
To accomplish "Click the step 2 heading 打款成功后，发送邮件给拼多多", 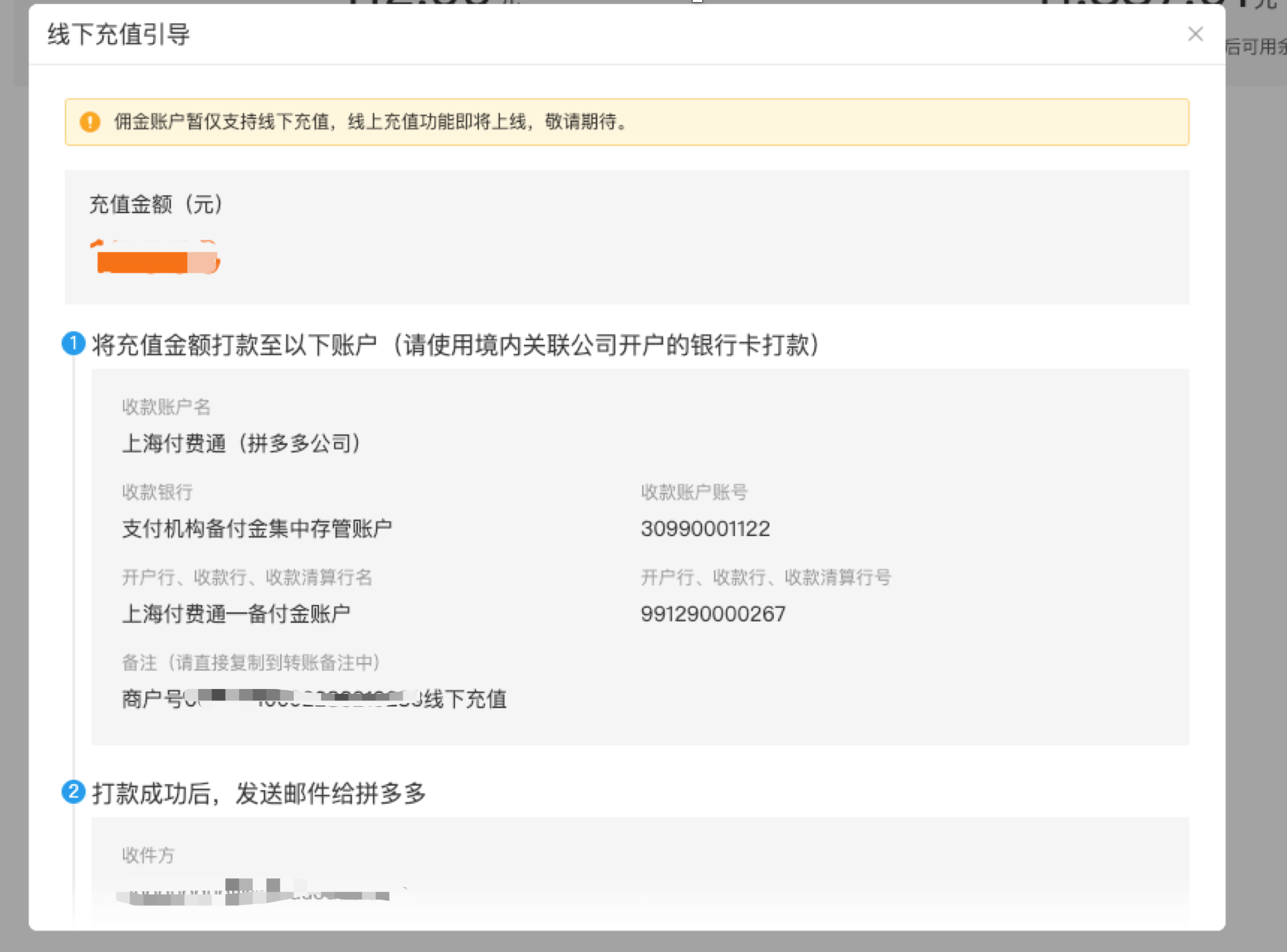I will pyautogui.click(x=259, y=794).
